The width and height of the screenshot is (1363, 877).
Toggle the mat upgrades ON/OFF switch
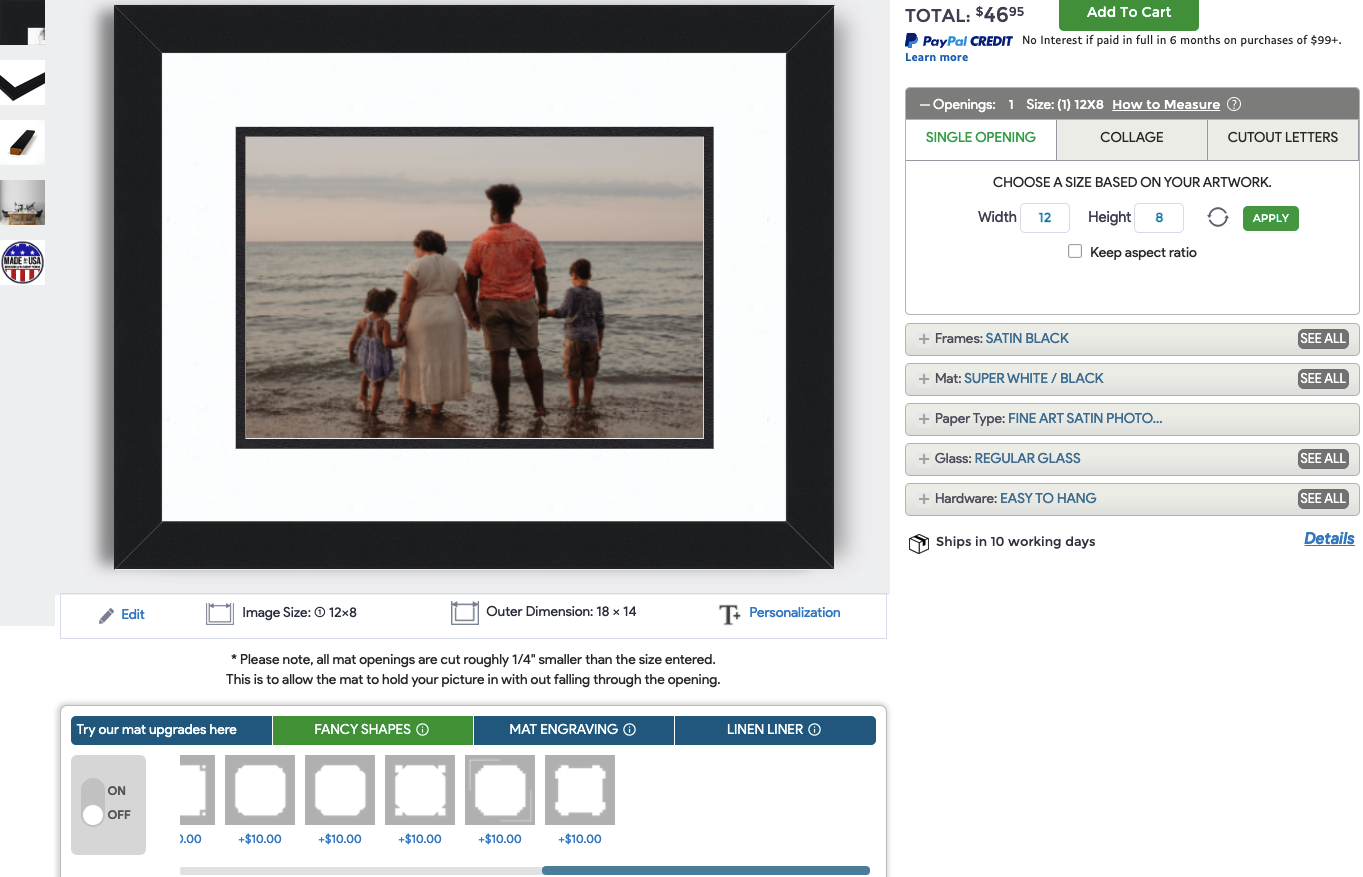coord(93,803)
